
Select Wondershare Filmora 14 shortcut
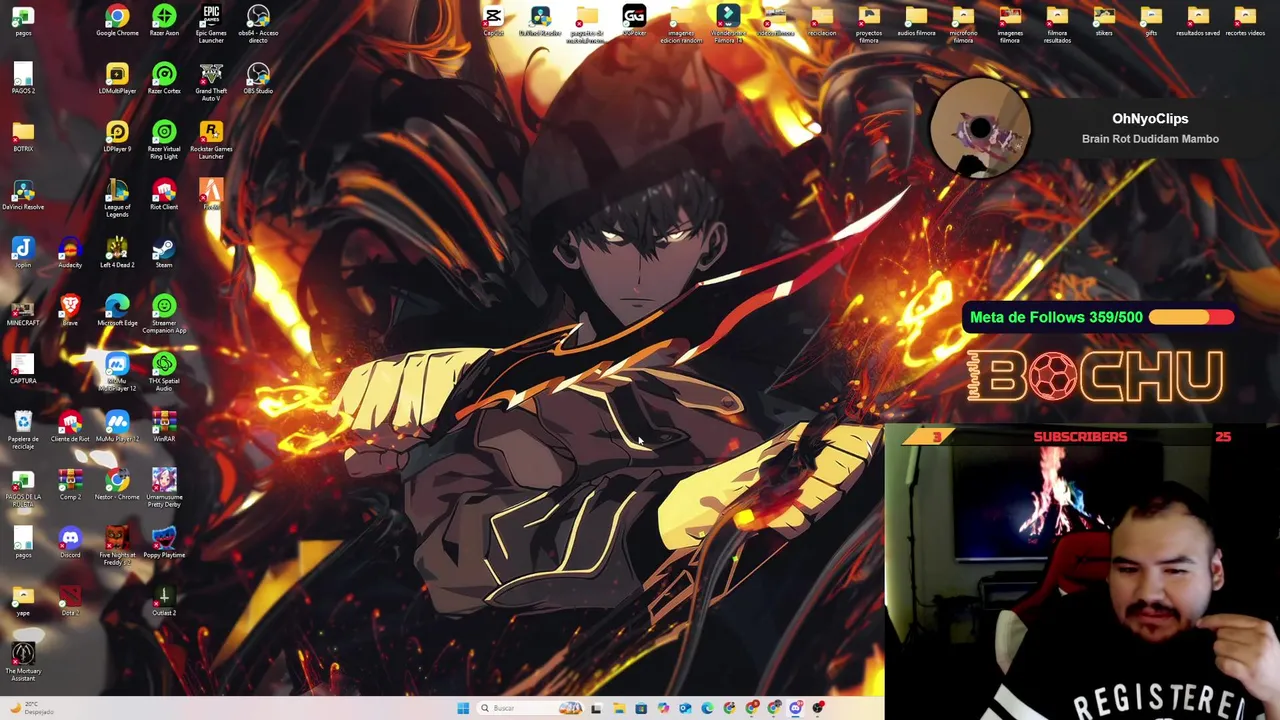[x=728, y=24]
